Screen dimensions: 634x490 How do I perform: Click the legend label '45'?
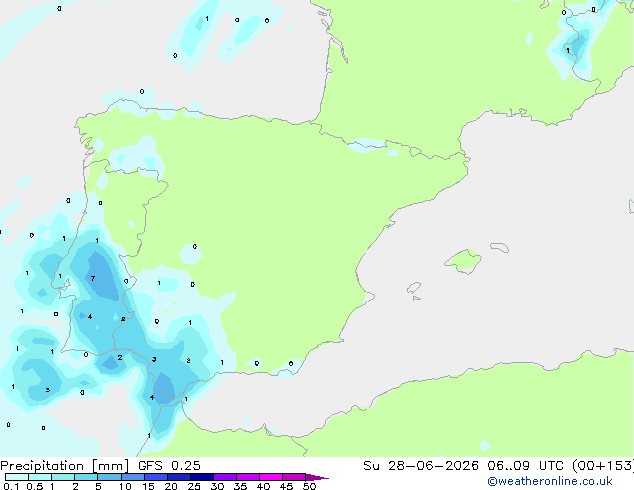(286, 486)
